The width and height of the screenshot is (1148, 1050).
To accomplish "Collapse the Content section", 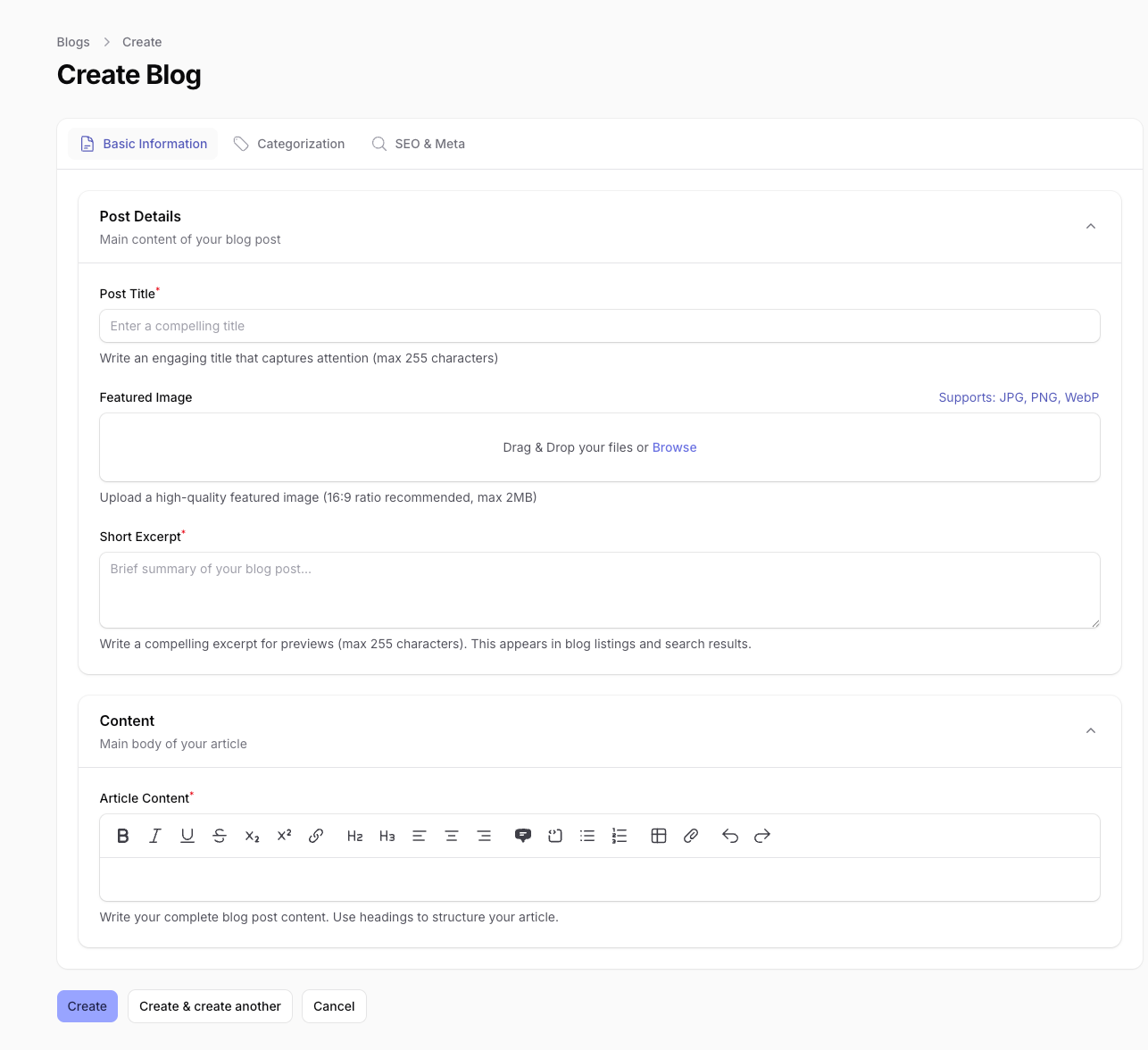I will (x=1090, y=731).
